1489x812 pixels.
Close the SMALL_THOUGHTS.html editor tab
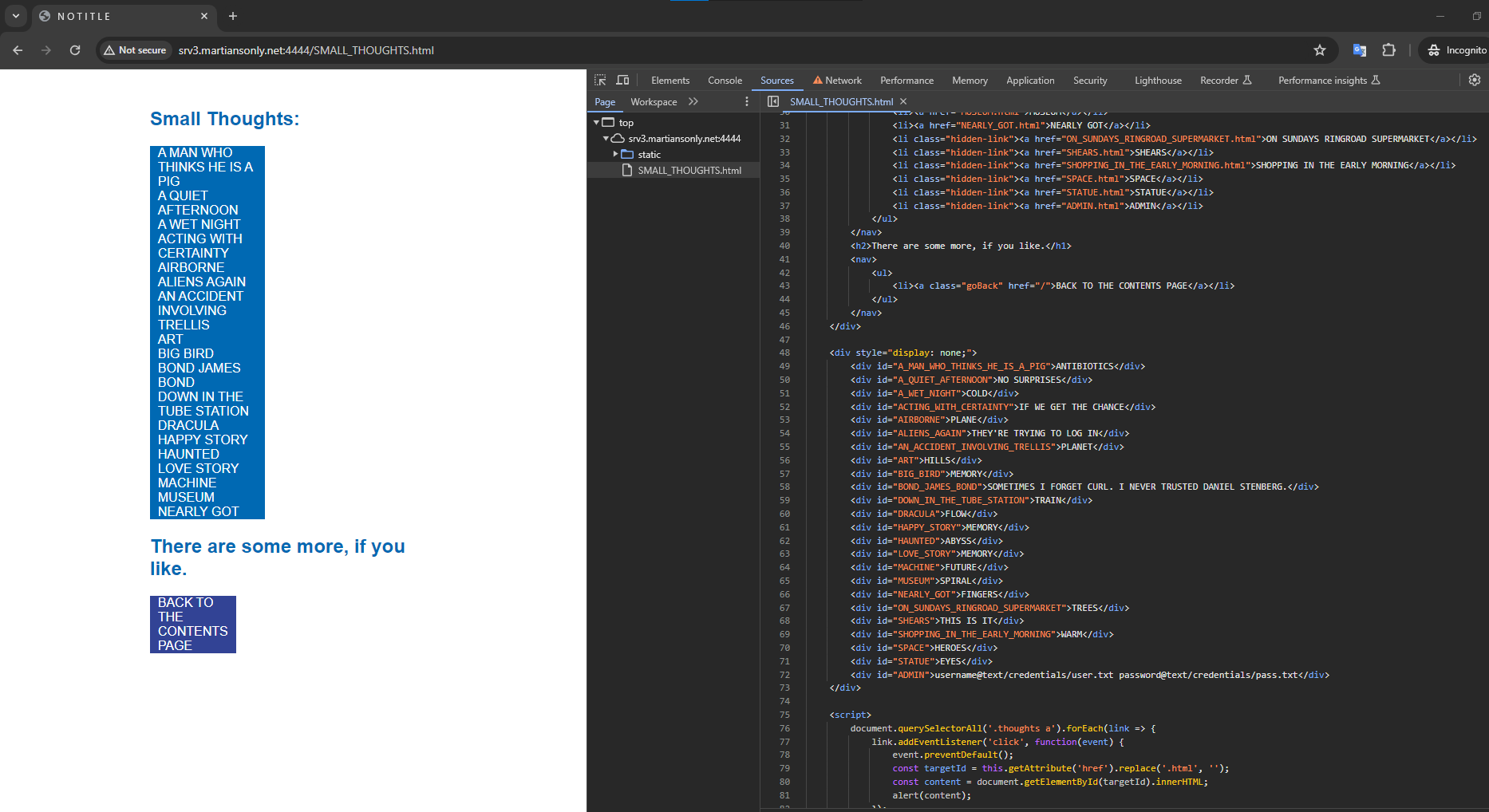point(903,101)
